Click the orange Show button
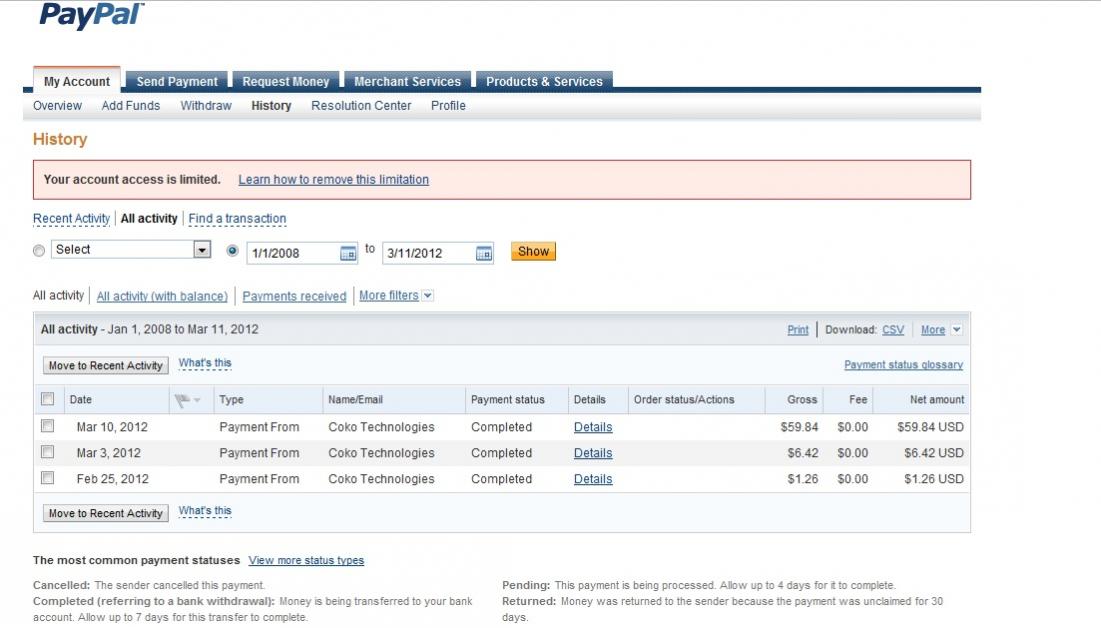Viewport: 1101px width, 628px height. point(533,251)
